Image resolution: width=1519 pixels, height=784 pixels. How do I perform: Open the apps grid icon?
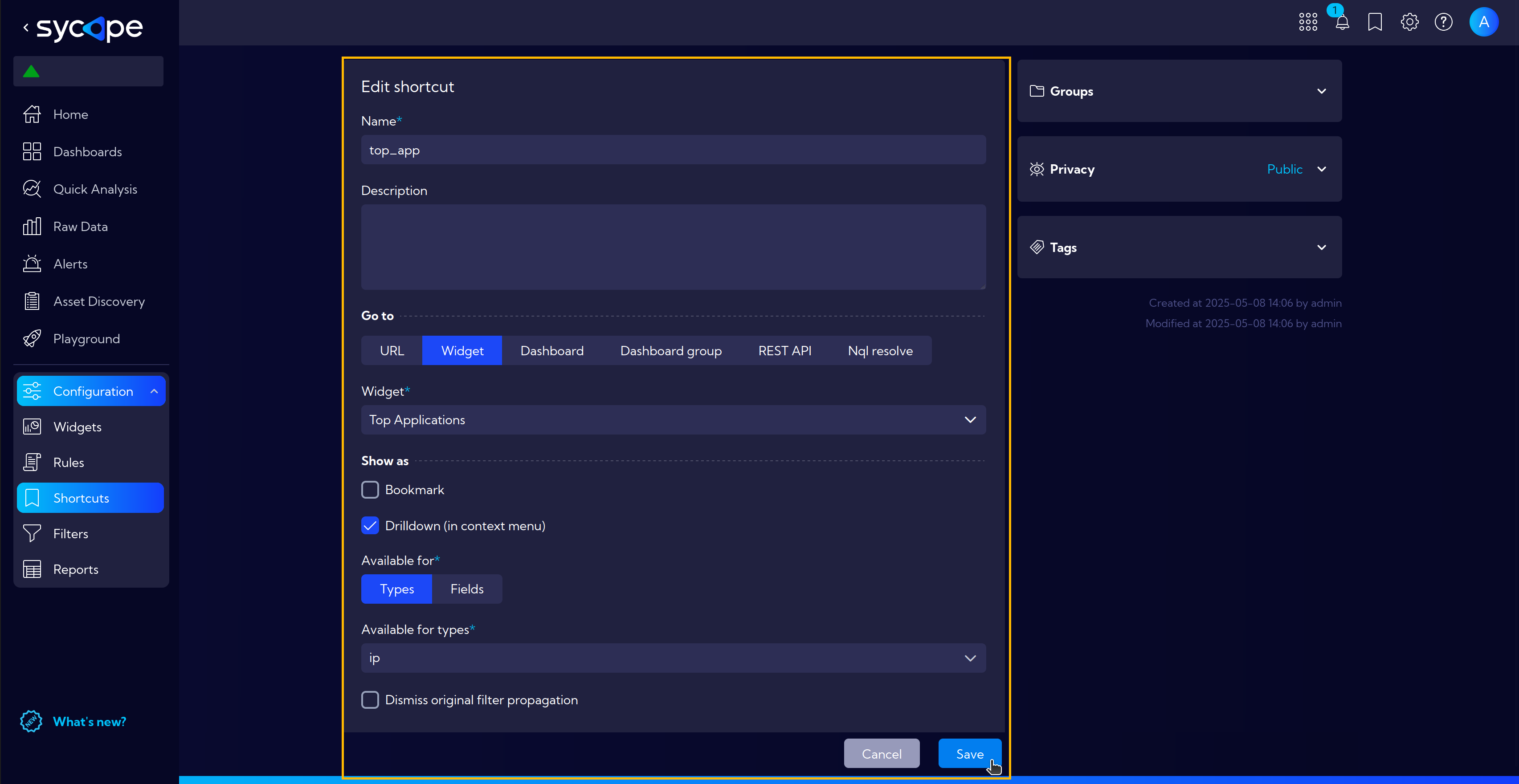(1308, 22)
